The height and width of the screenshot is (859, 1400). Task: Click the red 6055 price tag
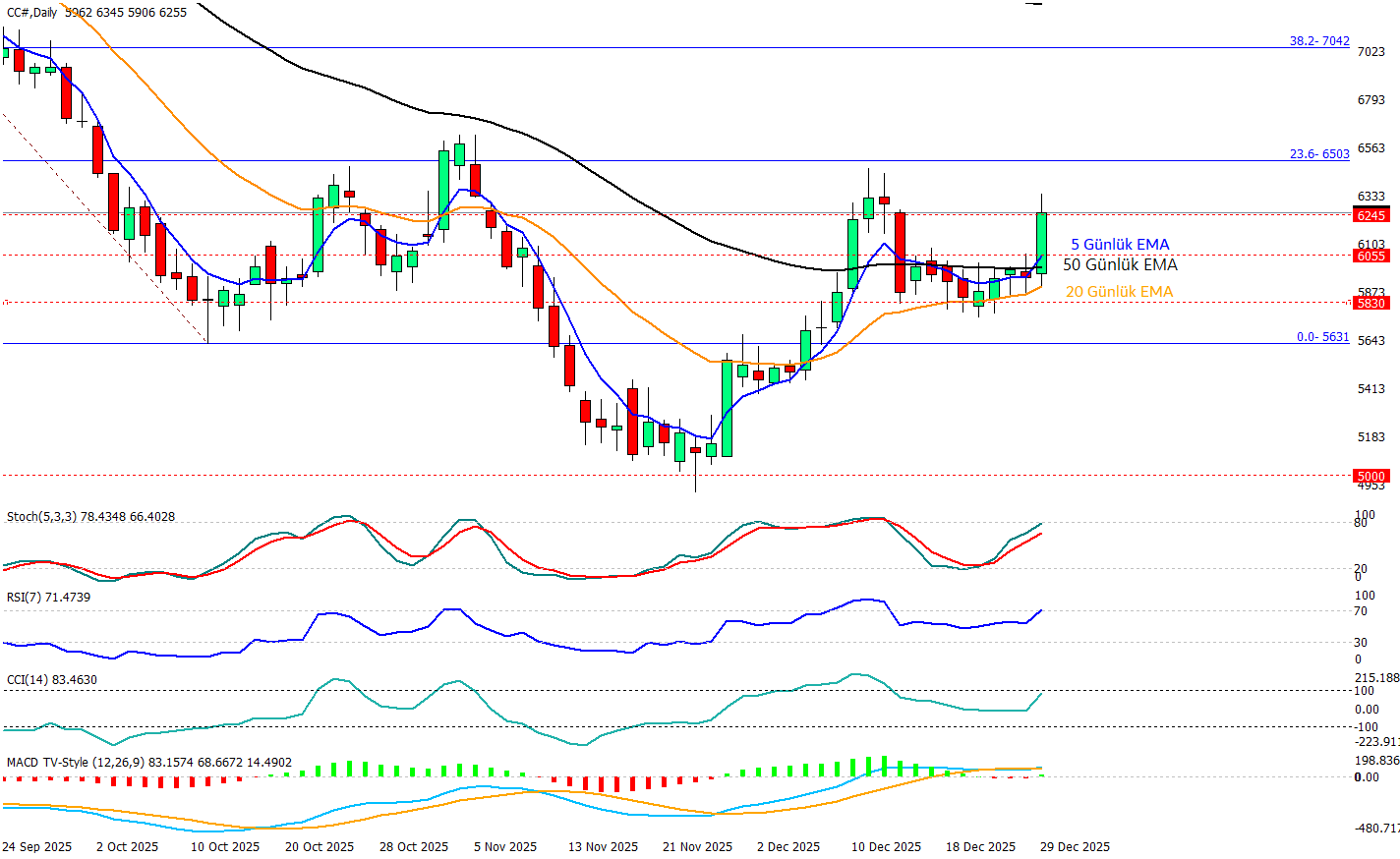coord(1371,256)
